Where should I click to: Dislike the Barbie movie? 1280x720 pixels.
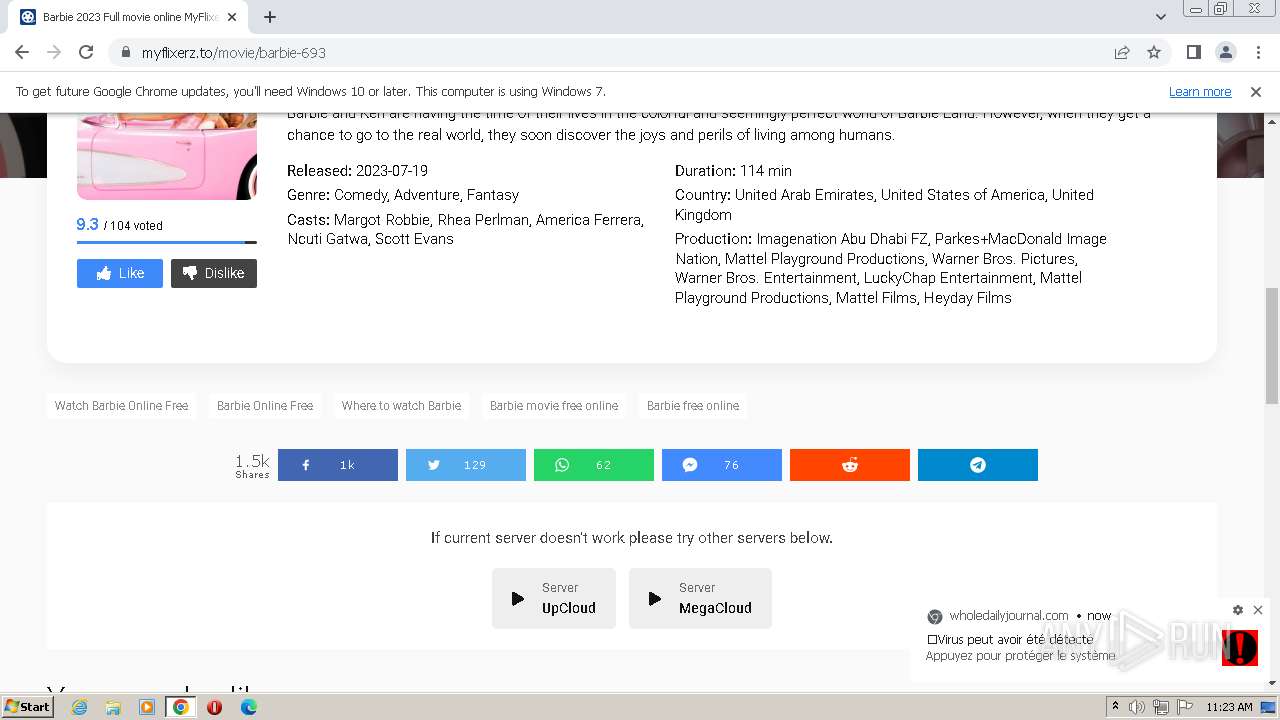pos(214,273)
